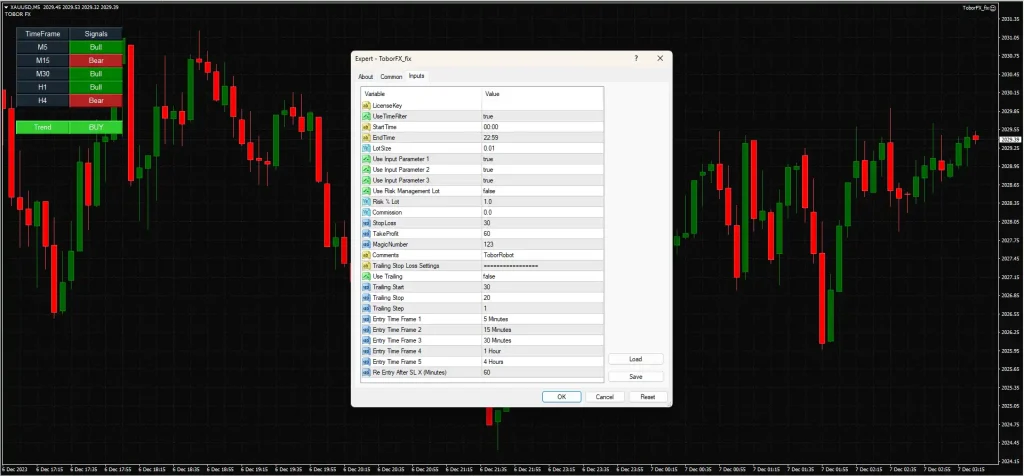Click the Save button
Viewport: 1024px width, 476px height.
point(636,377)
